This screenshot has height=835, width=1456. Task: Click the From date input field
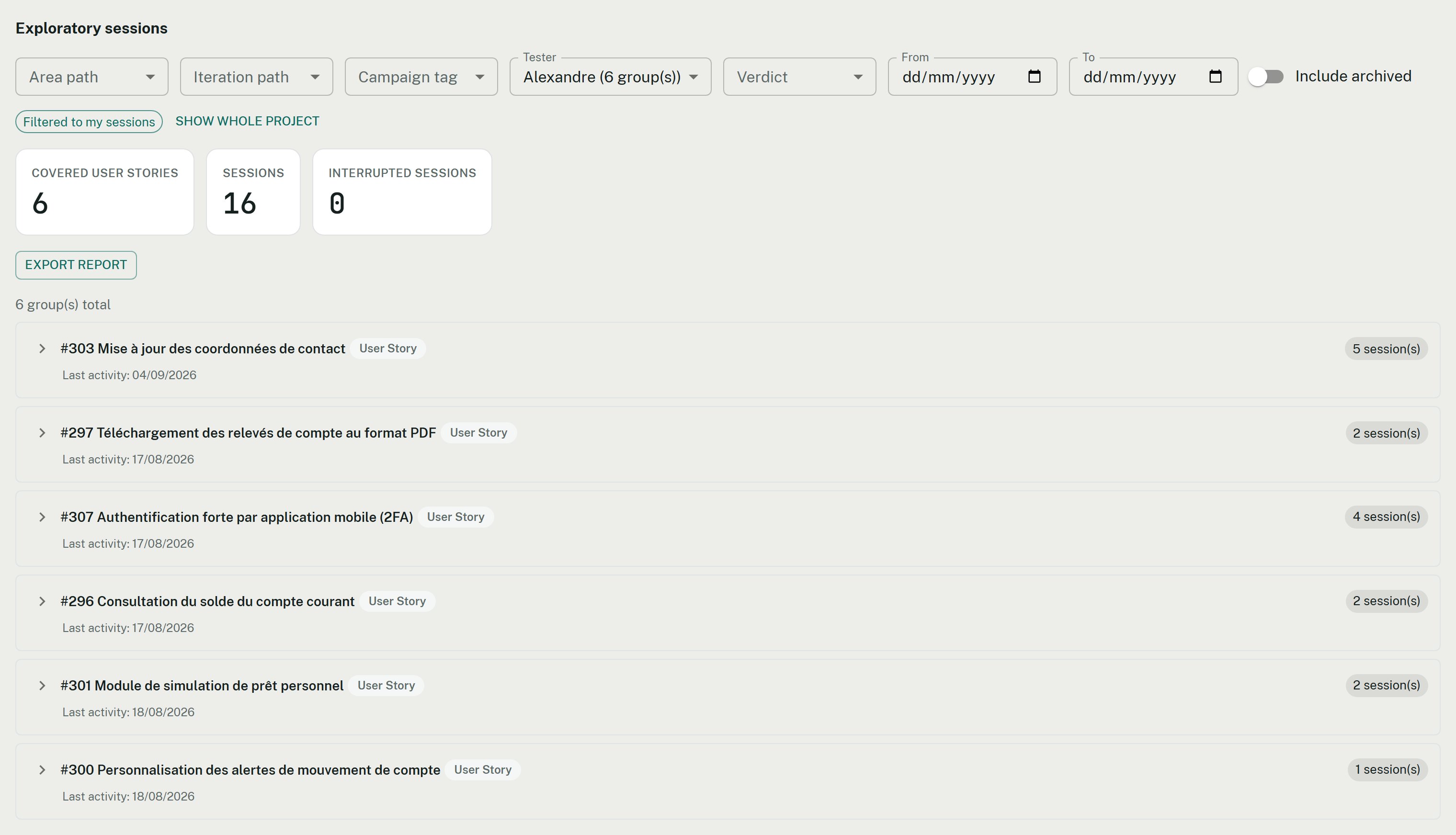pyautogui.click(x=972, y=76)
